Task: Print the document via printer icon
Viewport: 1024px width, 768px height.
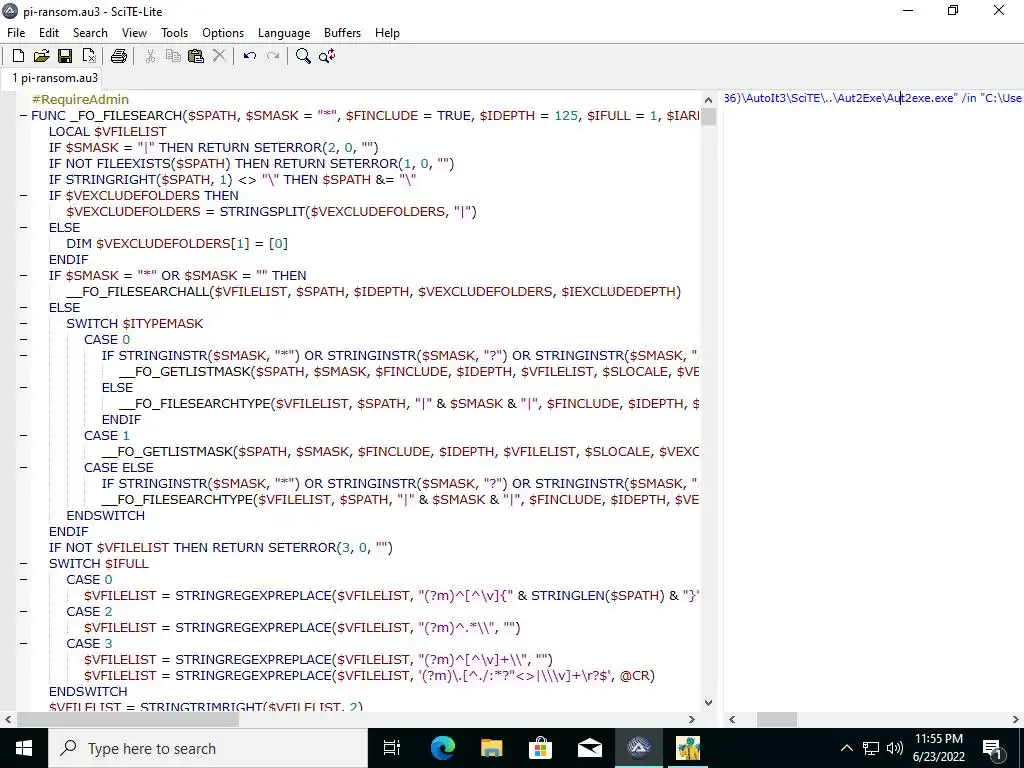Action: pos(118,56)
